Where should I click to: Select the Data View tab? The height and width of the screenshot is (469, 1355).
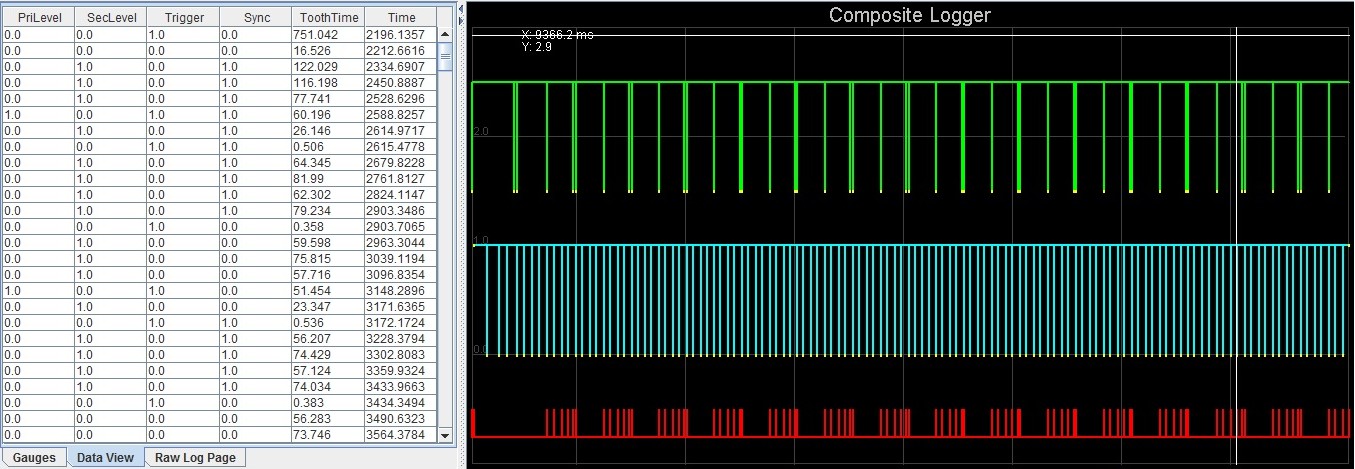(x=105, y=457)
